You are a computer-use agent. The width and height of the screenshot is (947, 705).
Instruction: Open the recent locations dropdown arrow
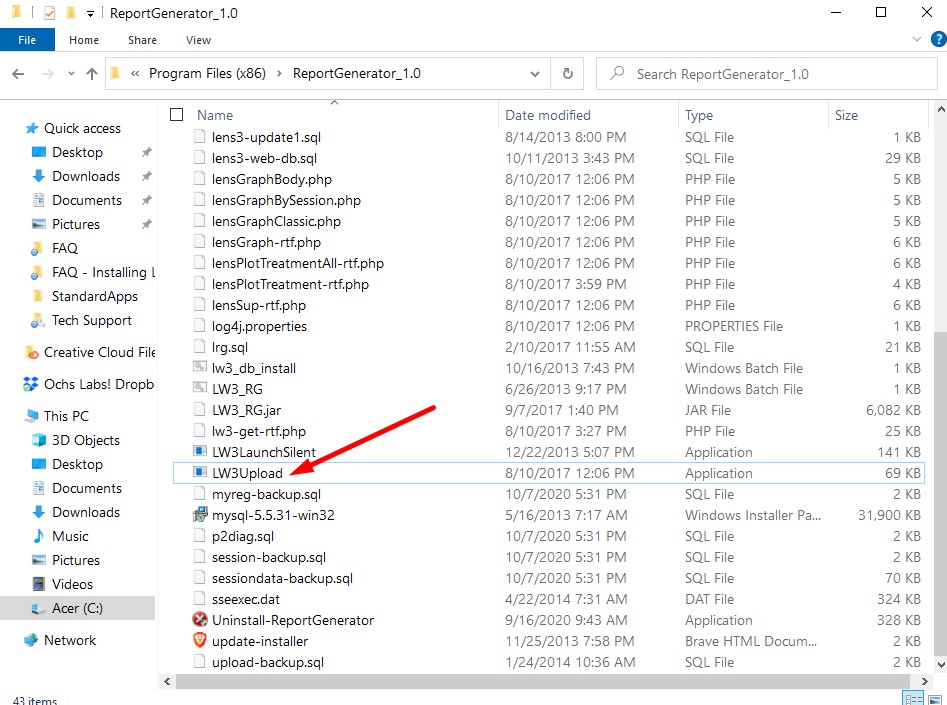pyautogui.click(x=71, y=74)
